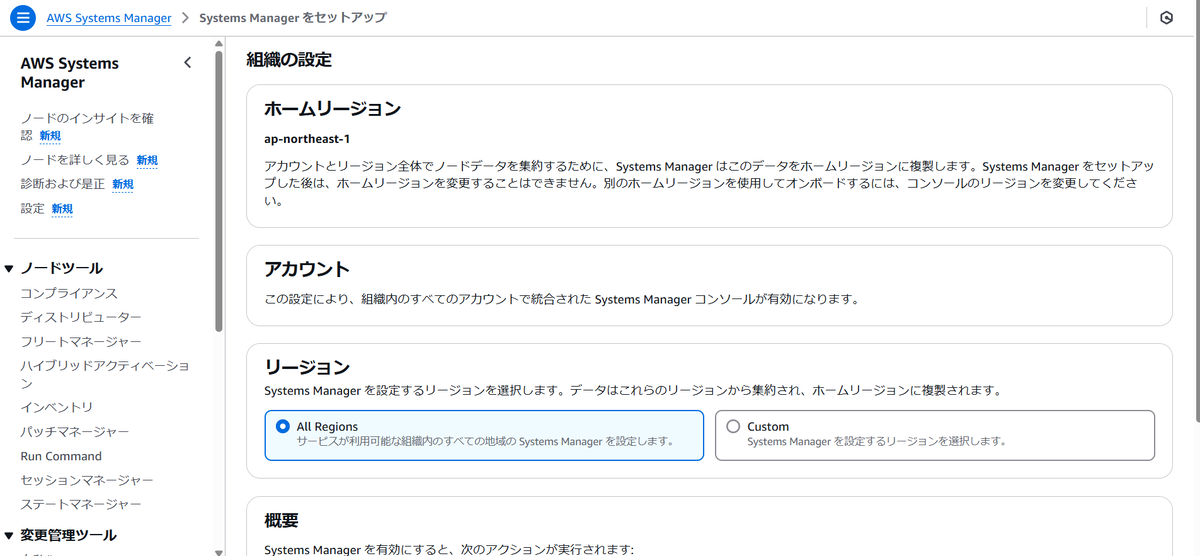Open ステートマネージャー in sidebar
1200x556 pixels.
(x=81, y=505)
